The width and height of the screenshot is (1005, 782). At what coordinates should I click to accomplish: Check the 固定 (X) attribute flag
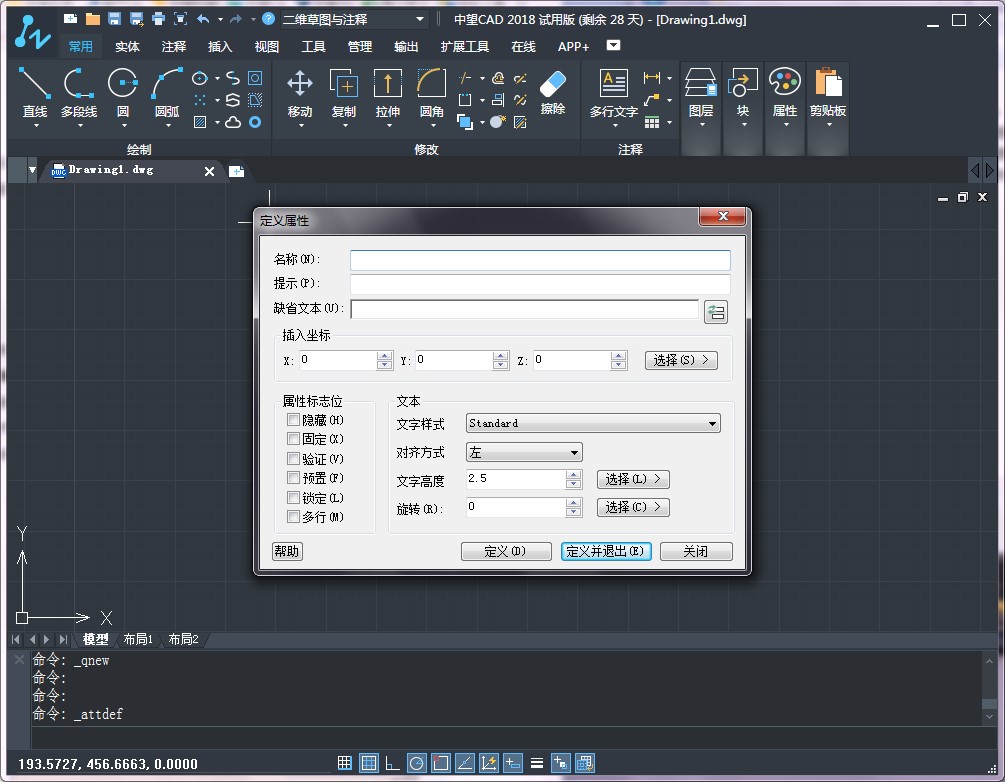click(293, 439)
